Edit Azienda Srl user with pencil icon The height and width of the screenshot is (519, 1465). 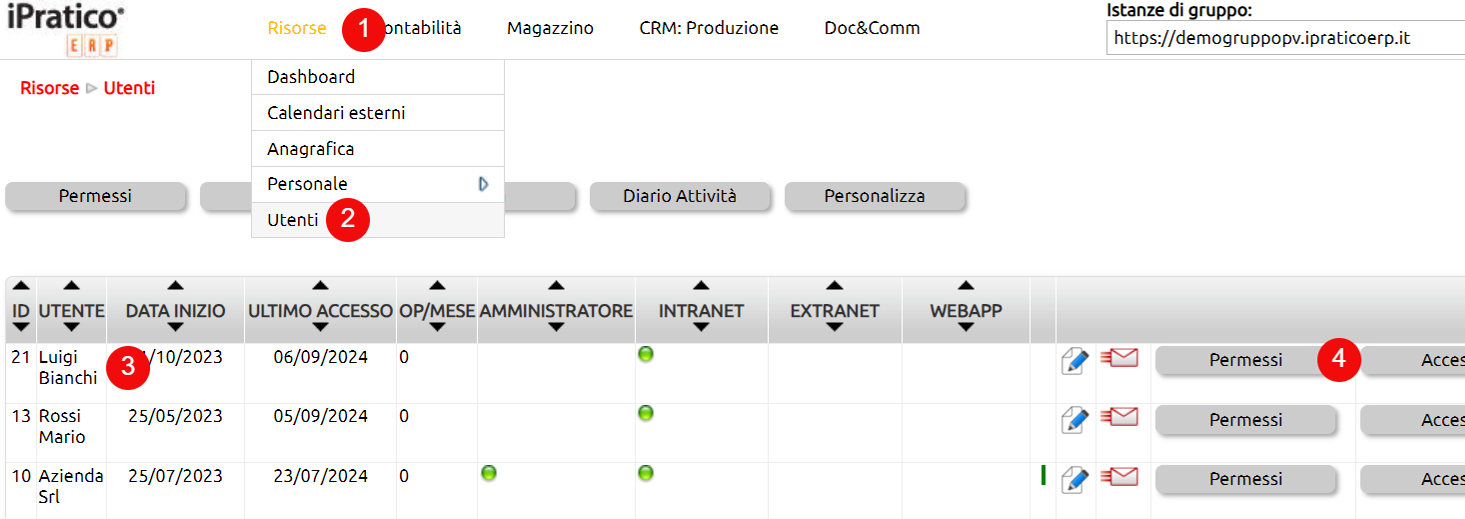[x=1074, y=479]
